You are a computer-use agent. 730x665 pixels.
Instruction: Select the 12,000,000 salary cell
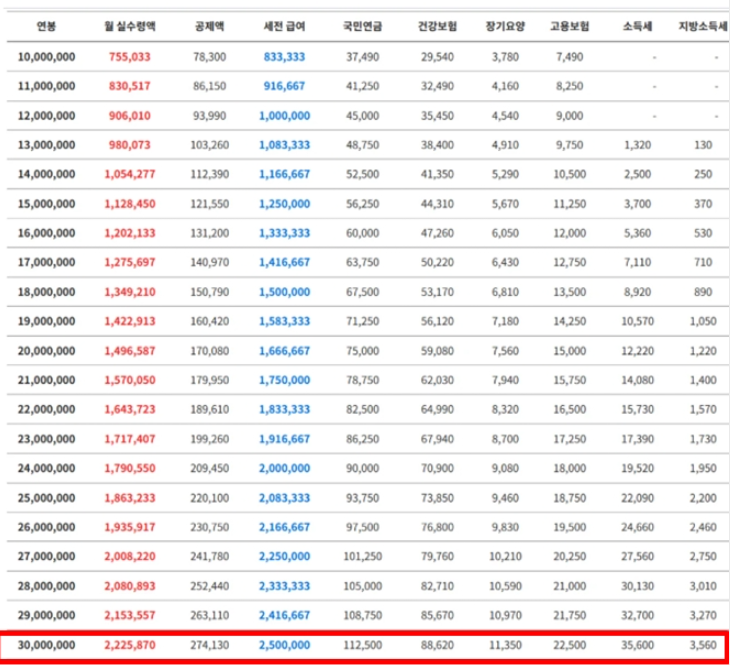pyautogui.click(x=47, y=115)
